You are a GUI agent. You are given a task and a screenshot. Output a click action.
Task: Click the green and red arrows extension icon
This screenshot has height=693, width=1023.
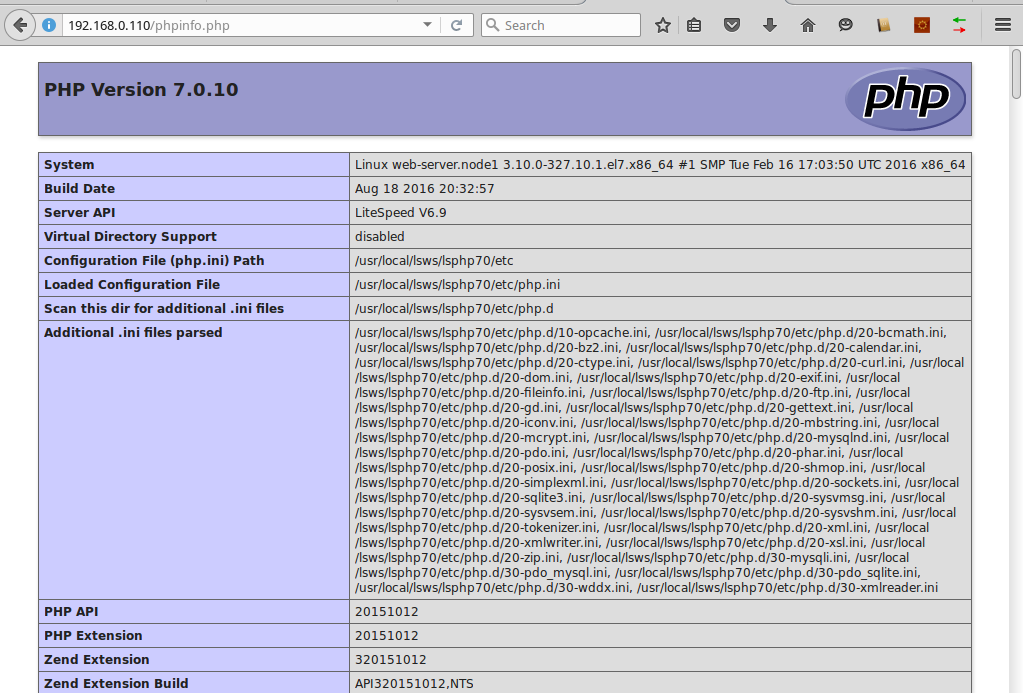coord(959,25)
